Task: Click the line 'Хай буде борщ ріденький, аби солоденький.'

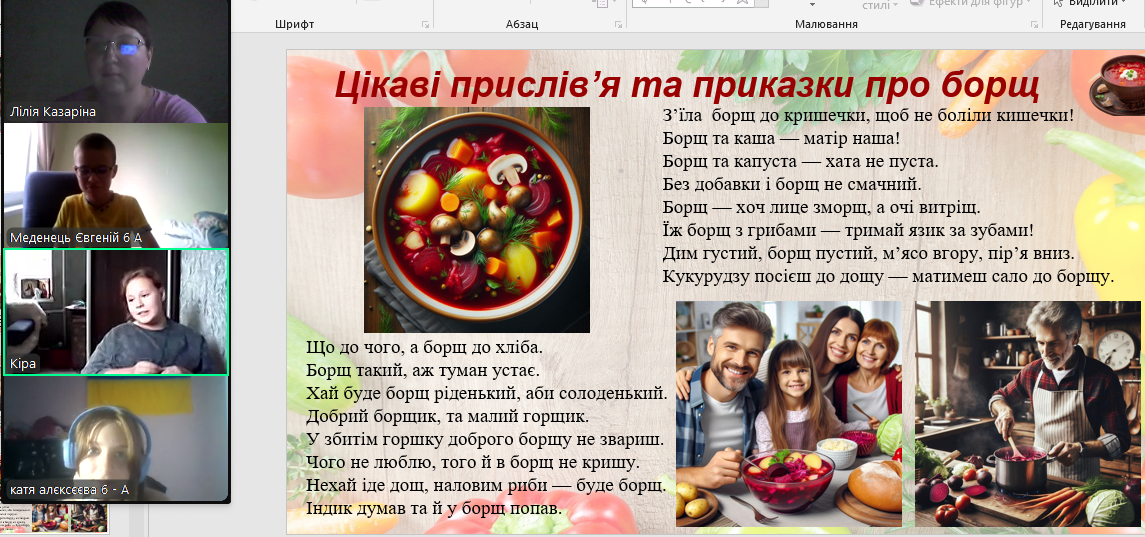Action: point(487,394)
